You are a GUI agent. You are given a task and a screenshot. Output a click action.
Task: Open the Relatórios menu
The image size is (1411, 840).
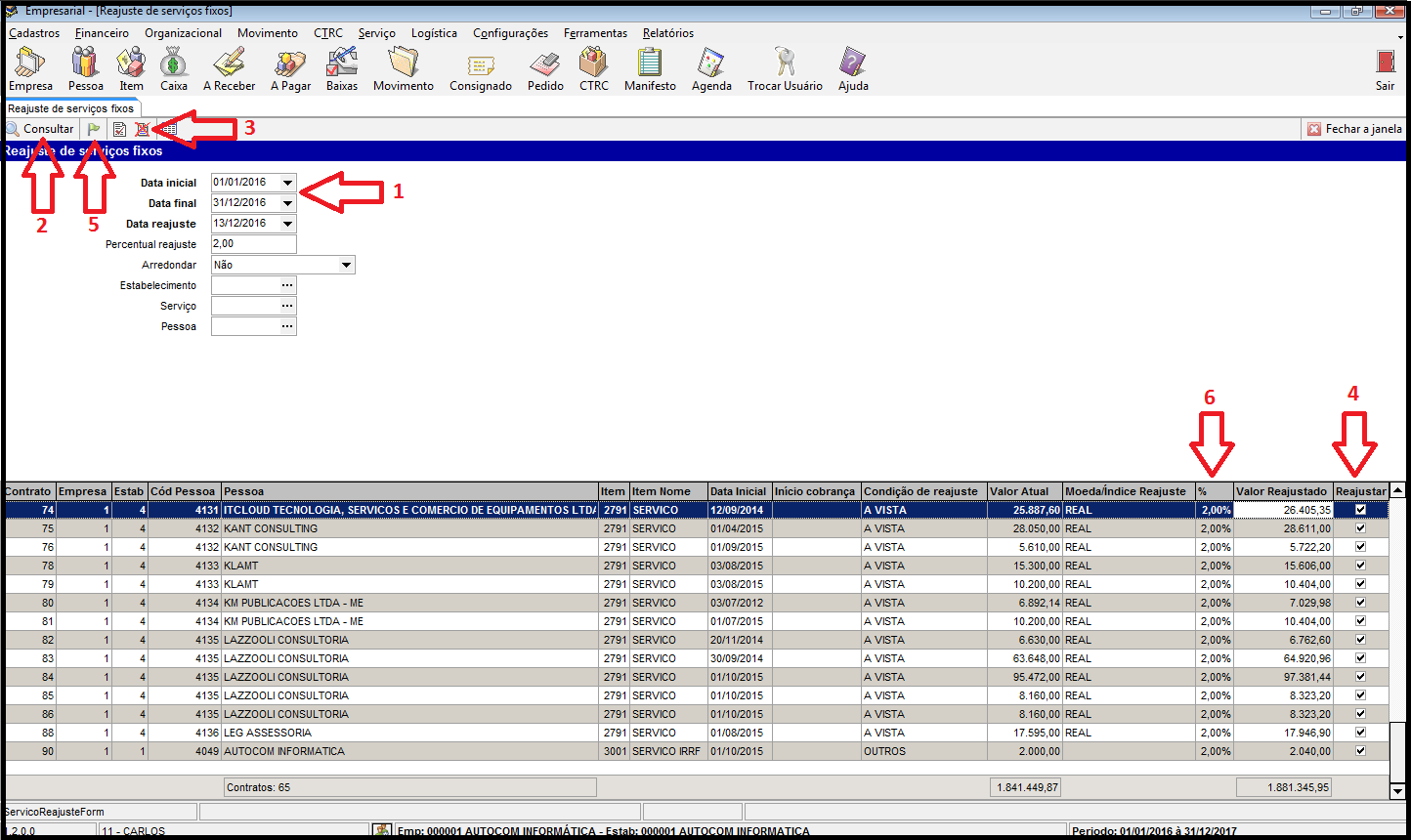667,33
